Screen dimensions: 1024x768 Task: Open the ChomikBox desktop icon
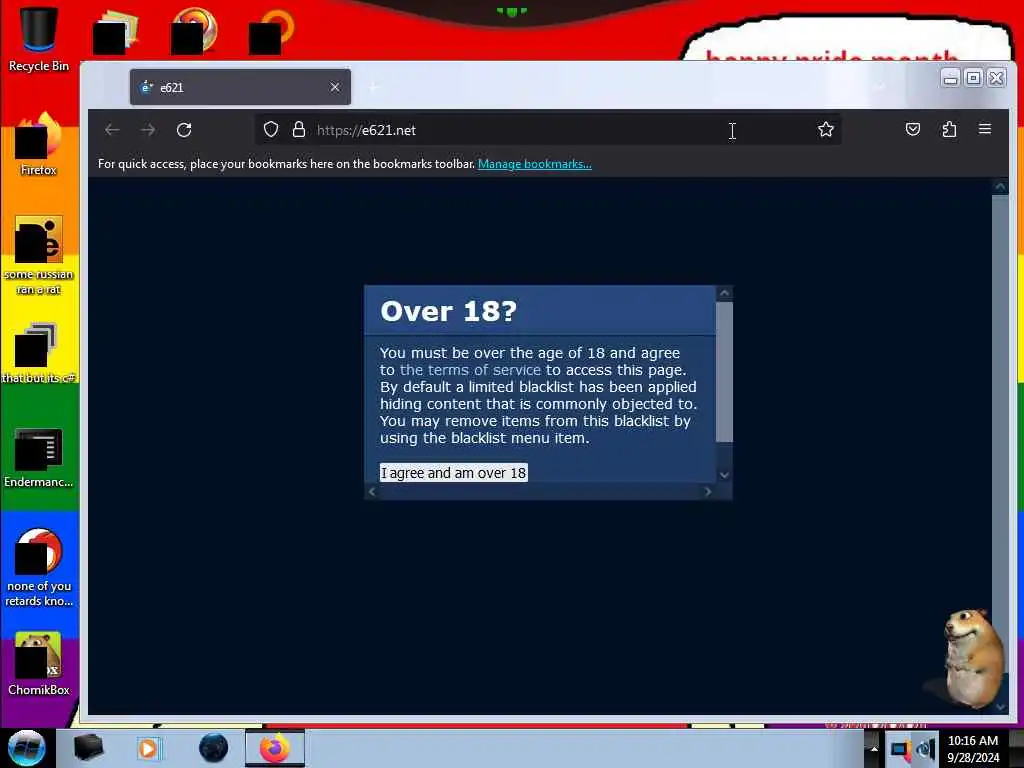[39, 663]
